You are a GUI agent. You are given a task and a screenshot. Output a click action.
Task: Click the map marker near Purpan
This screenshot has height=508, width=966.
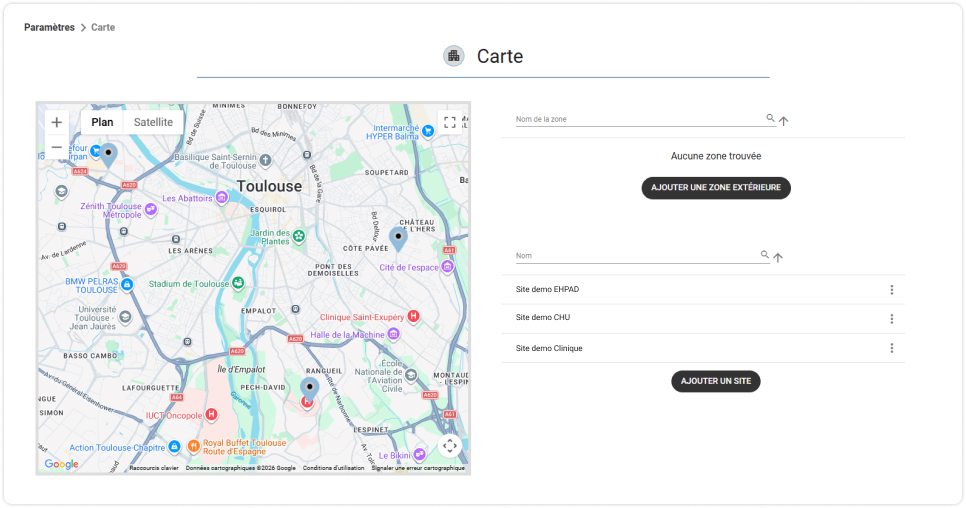108,156
